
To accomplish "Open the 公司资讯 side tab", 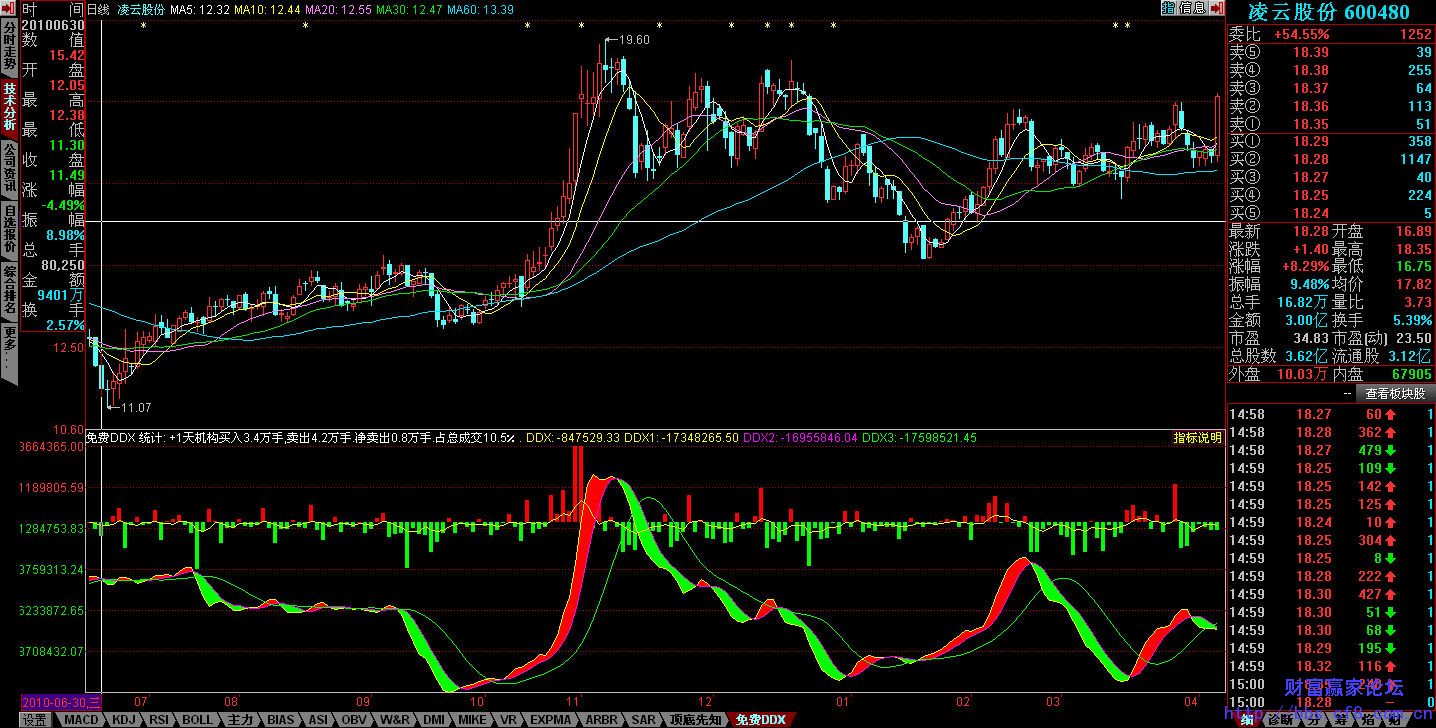I will [9, 169].
